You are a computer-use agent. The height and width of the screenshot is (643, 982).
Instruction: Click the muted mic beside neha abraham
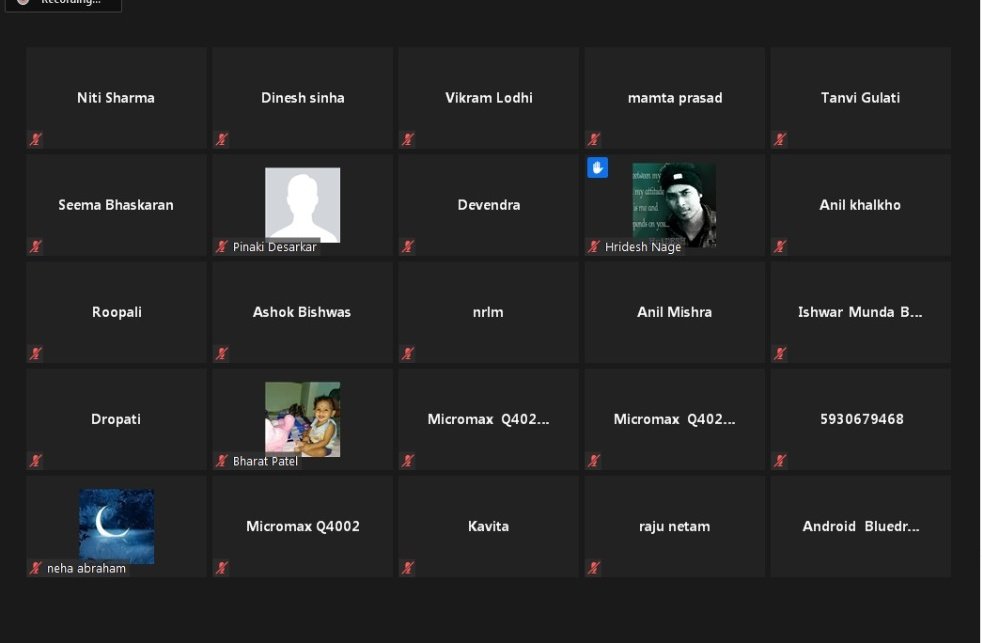click(x=36, y=568)
